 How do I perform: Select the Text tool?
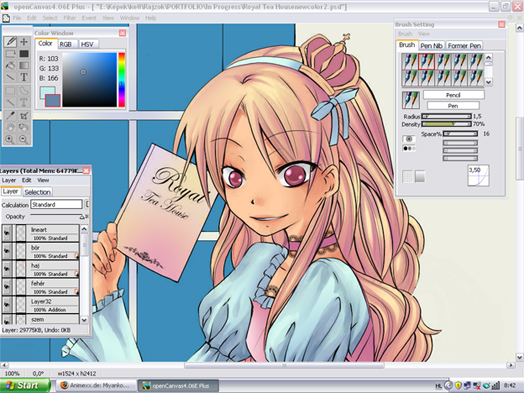click(x=24, y=77)
